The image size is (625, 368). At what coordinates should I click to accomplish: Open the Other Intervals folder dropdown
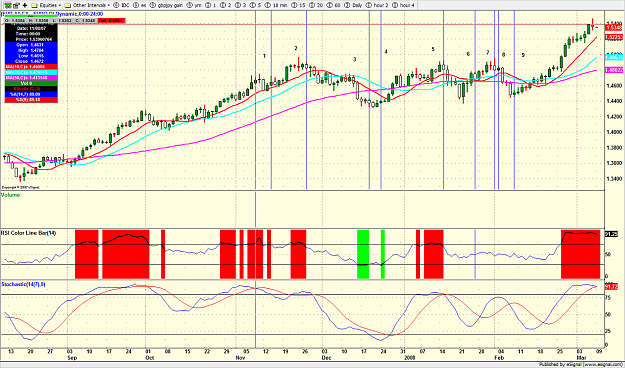(x=87, y=6)
